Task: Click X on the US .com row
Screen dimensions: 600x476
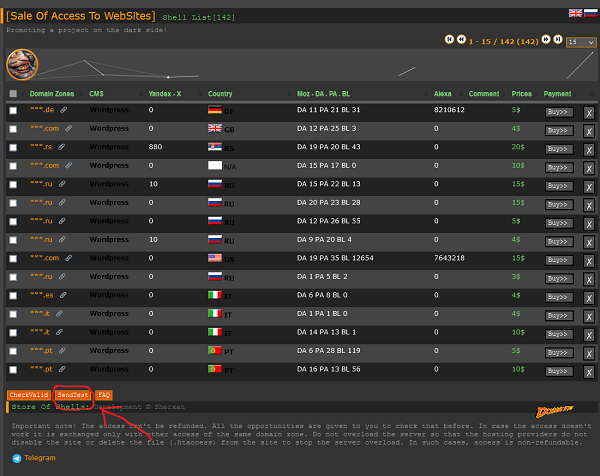Action: (589, 261)
